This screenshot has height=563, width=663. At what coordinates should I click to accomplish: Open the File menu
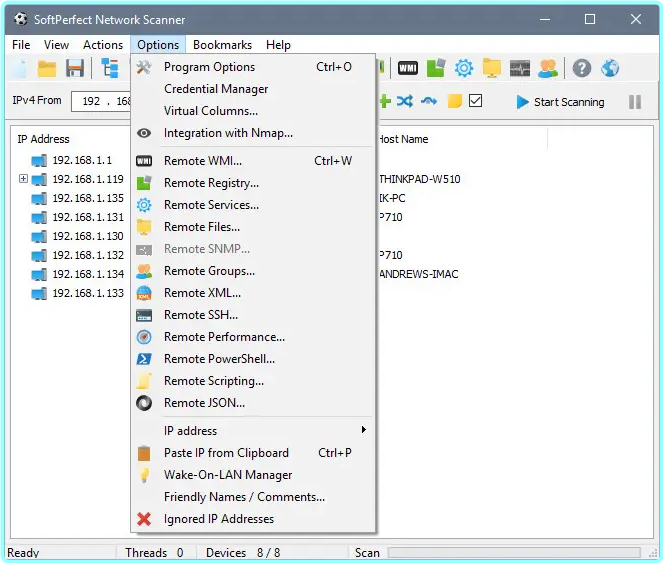[x=21, y=45]
